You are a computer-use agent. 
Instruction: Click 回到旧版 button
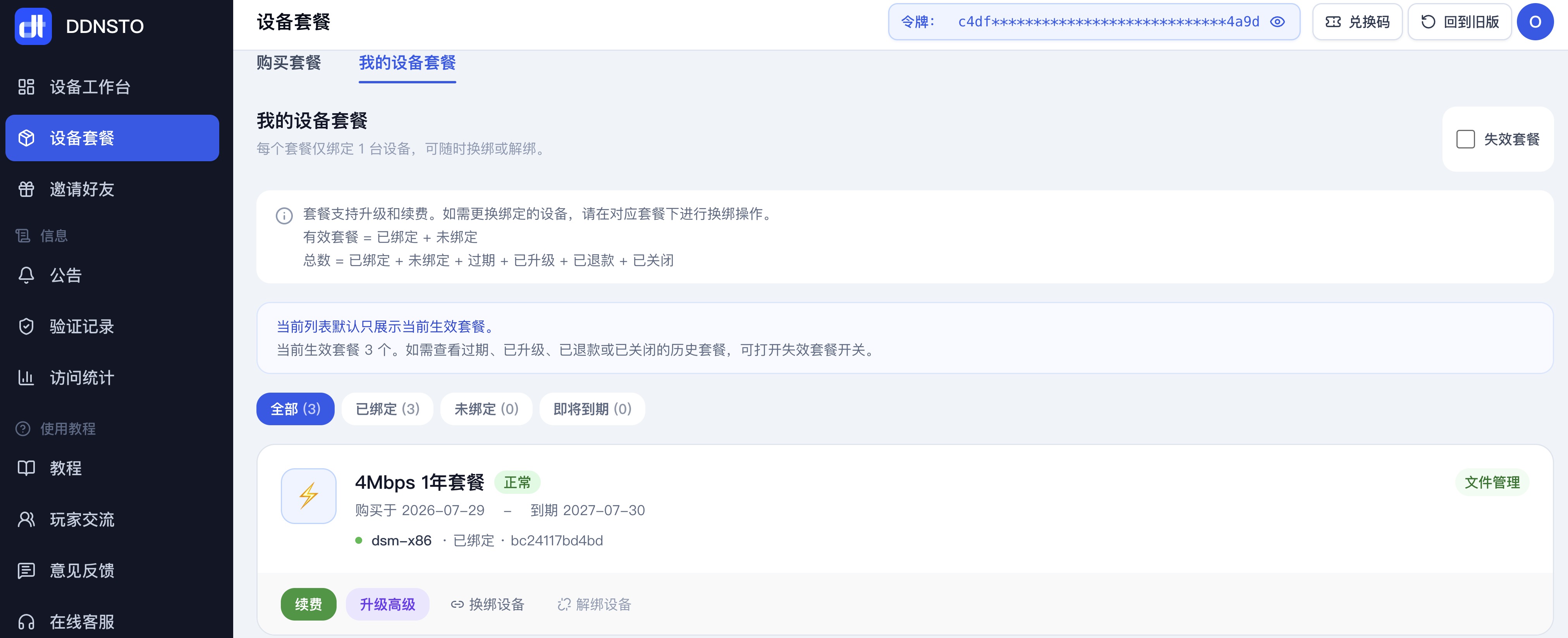pyautogui.click(x=1460, y=22)
